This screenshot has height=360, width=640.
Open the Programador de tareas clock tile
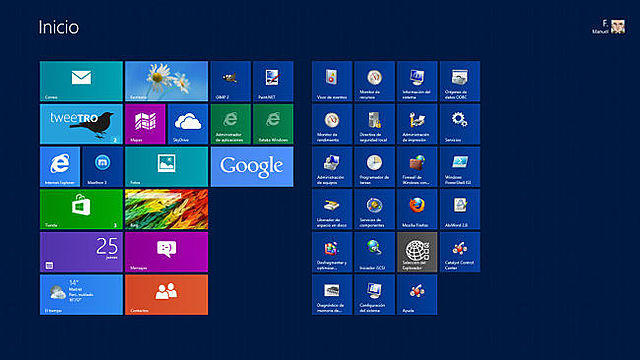(375, 167)
